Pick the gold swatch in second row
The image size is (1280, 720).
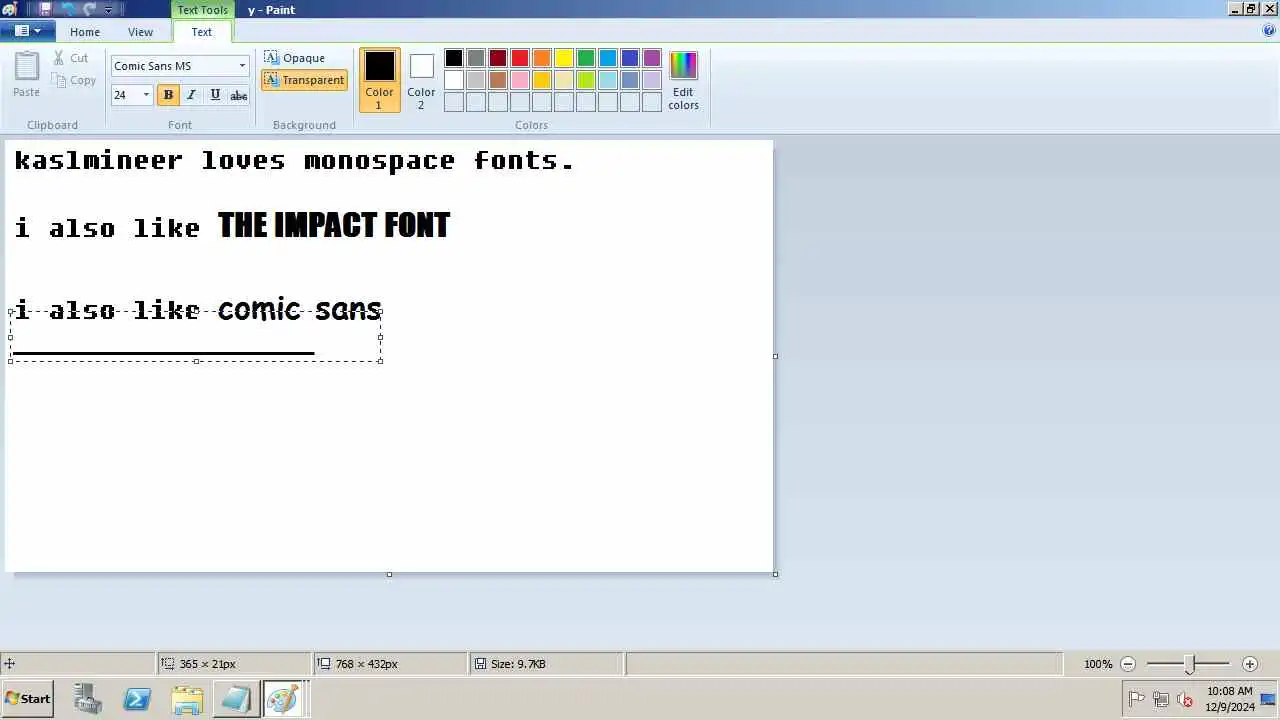pos(542,80)
